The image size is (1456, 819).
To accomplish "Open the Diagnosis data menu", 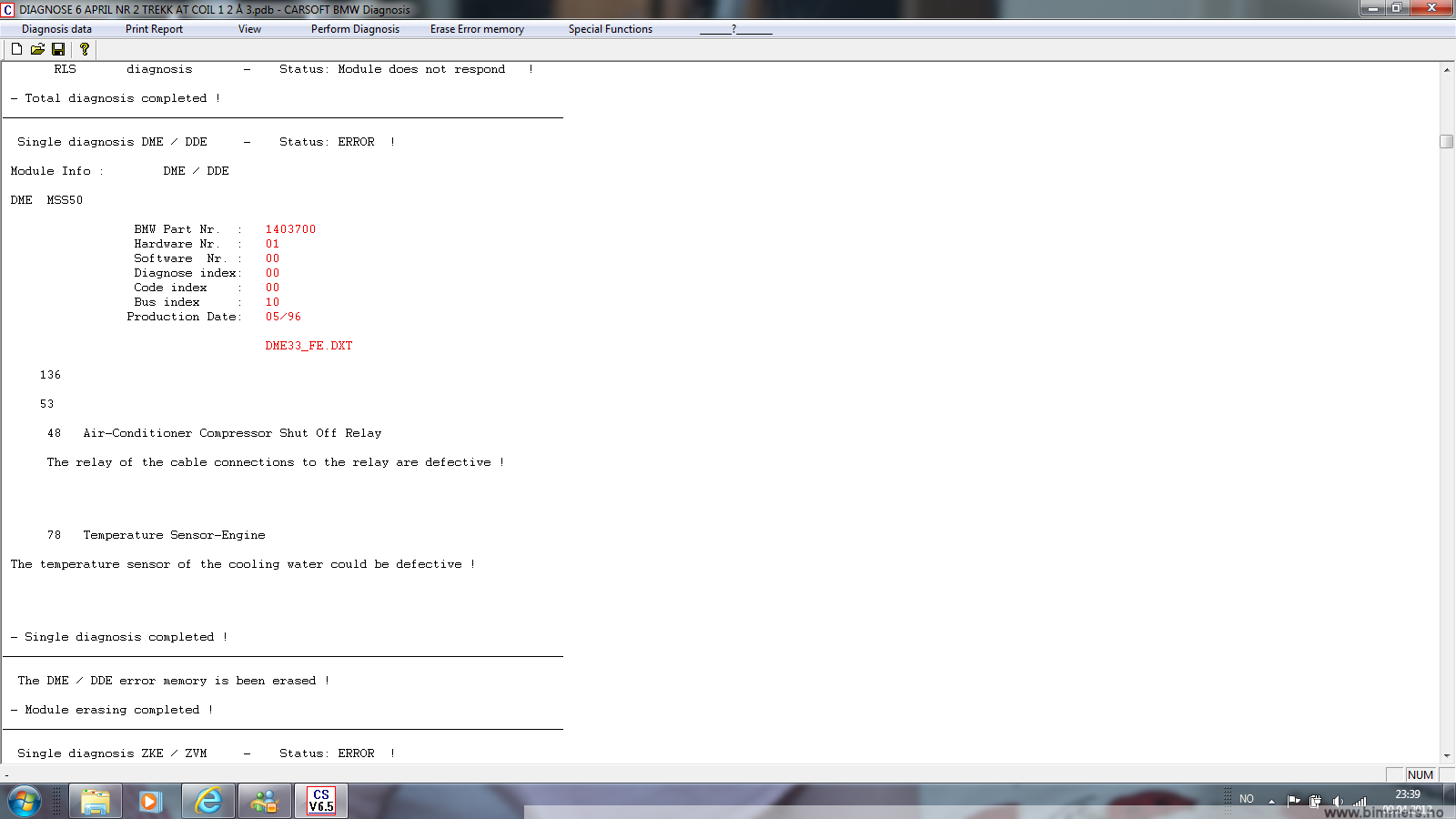I will (56, 29).
